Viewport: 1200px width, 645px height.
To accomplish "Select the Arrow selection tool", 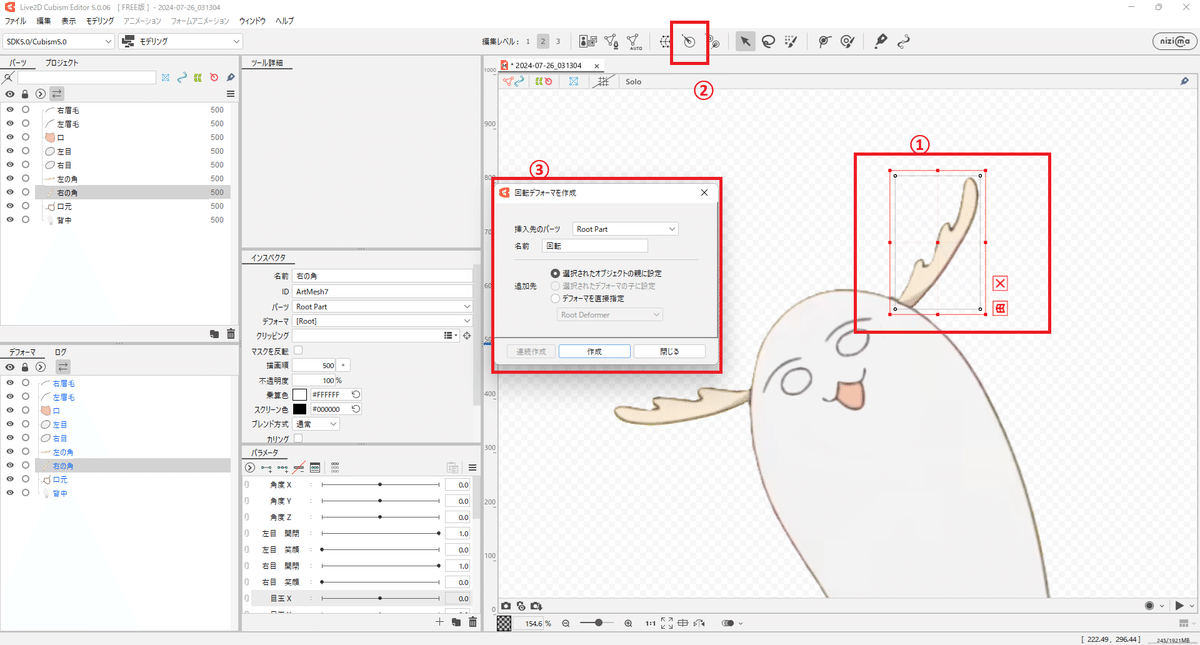I will tap(744, 41).
